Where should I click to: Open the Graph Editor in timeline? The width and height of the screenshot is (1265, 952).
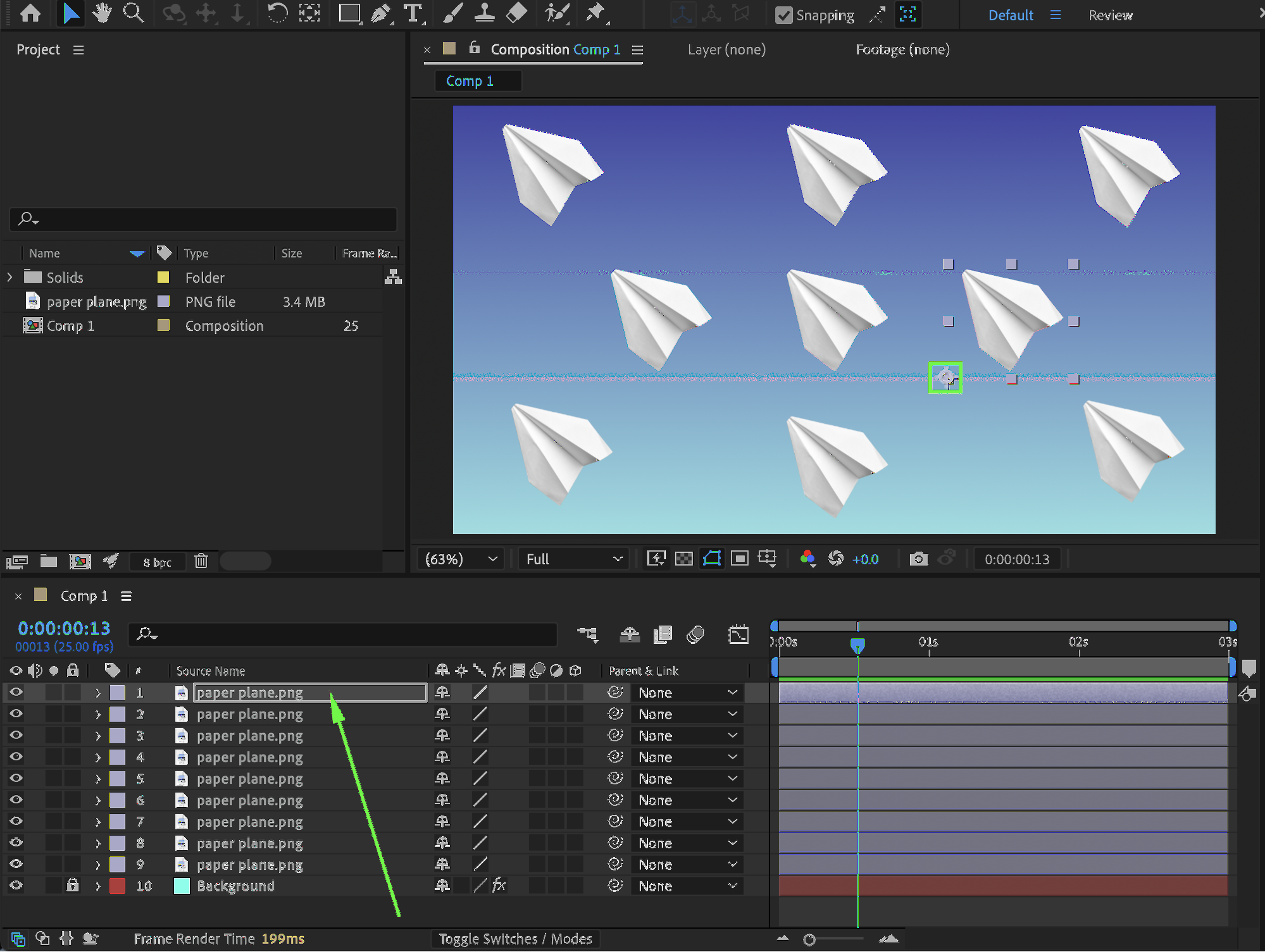[x=738, y=634]
